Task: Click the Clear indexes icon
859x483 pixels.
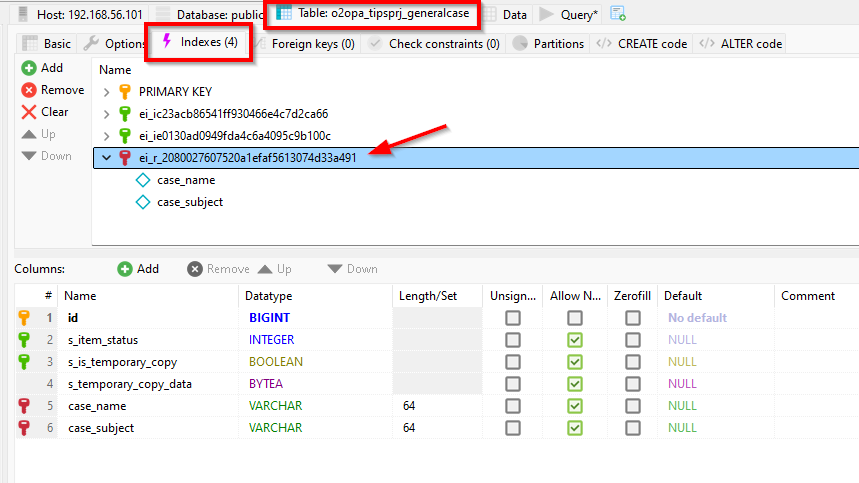Action: 29,112
